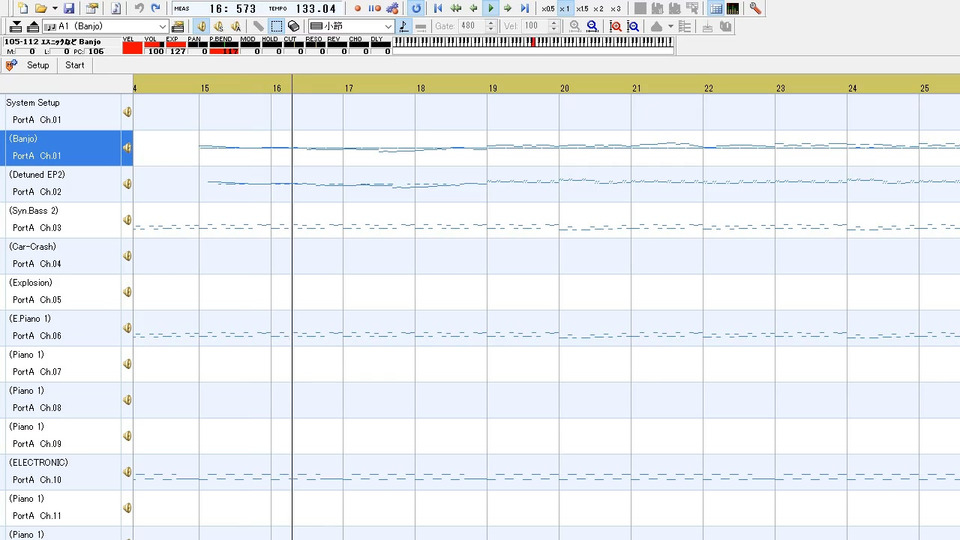Set playback speed to x2
This screenshot has height=540, width=960.
pyautogui.click(x=598, y=9)
